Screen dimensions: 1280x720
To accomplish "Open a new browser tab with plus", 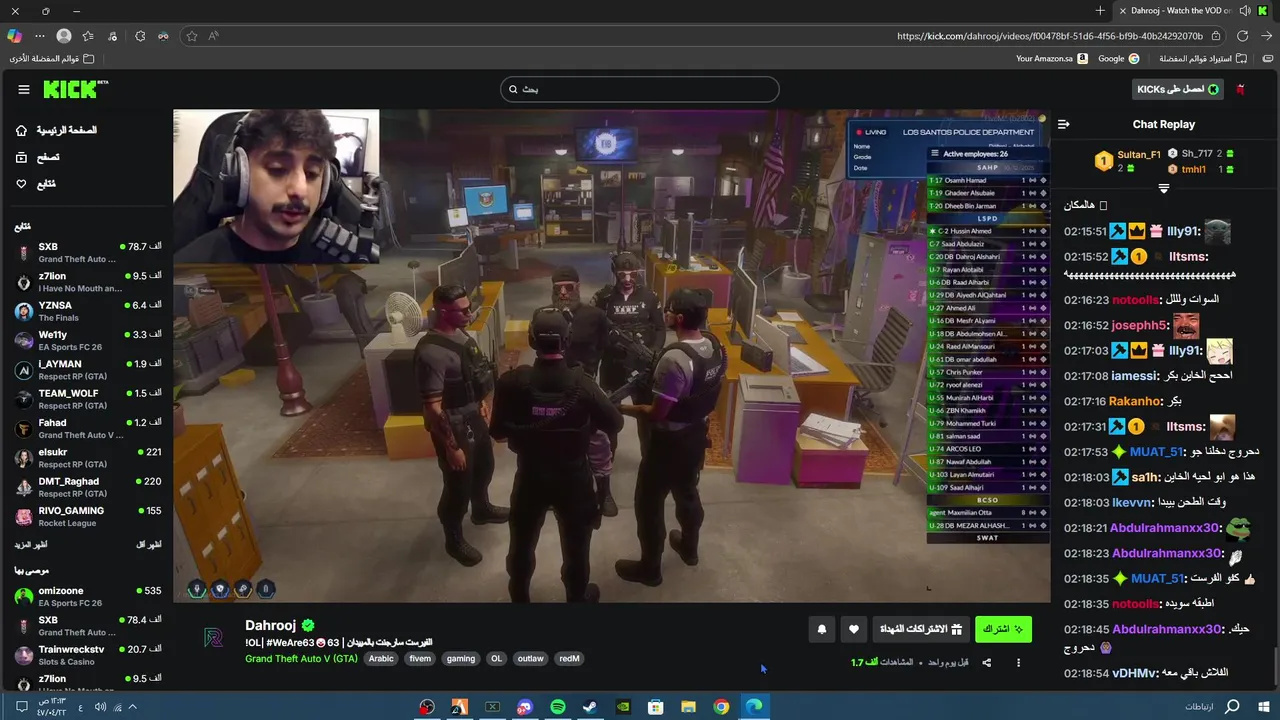I will (x=1100, y=11).
